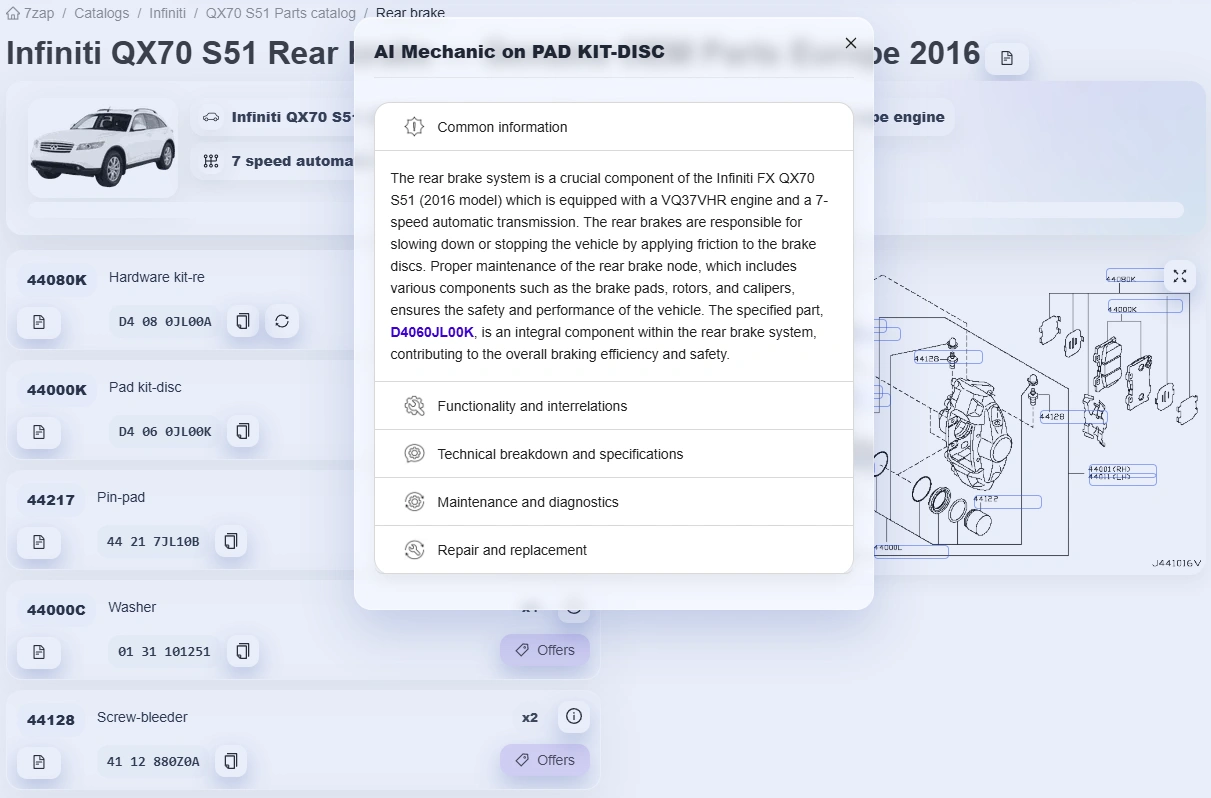The height and width of the screenshot is (798, 1211).
Task: Expand Maintenance and diagnostics section
Action: pos(614,502)
